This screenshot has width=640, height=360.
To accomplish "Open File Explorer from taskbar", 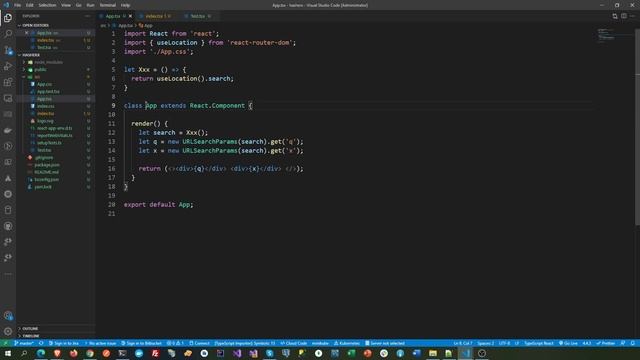I will tap(433, 353).
